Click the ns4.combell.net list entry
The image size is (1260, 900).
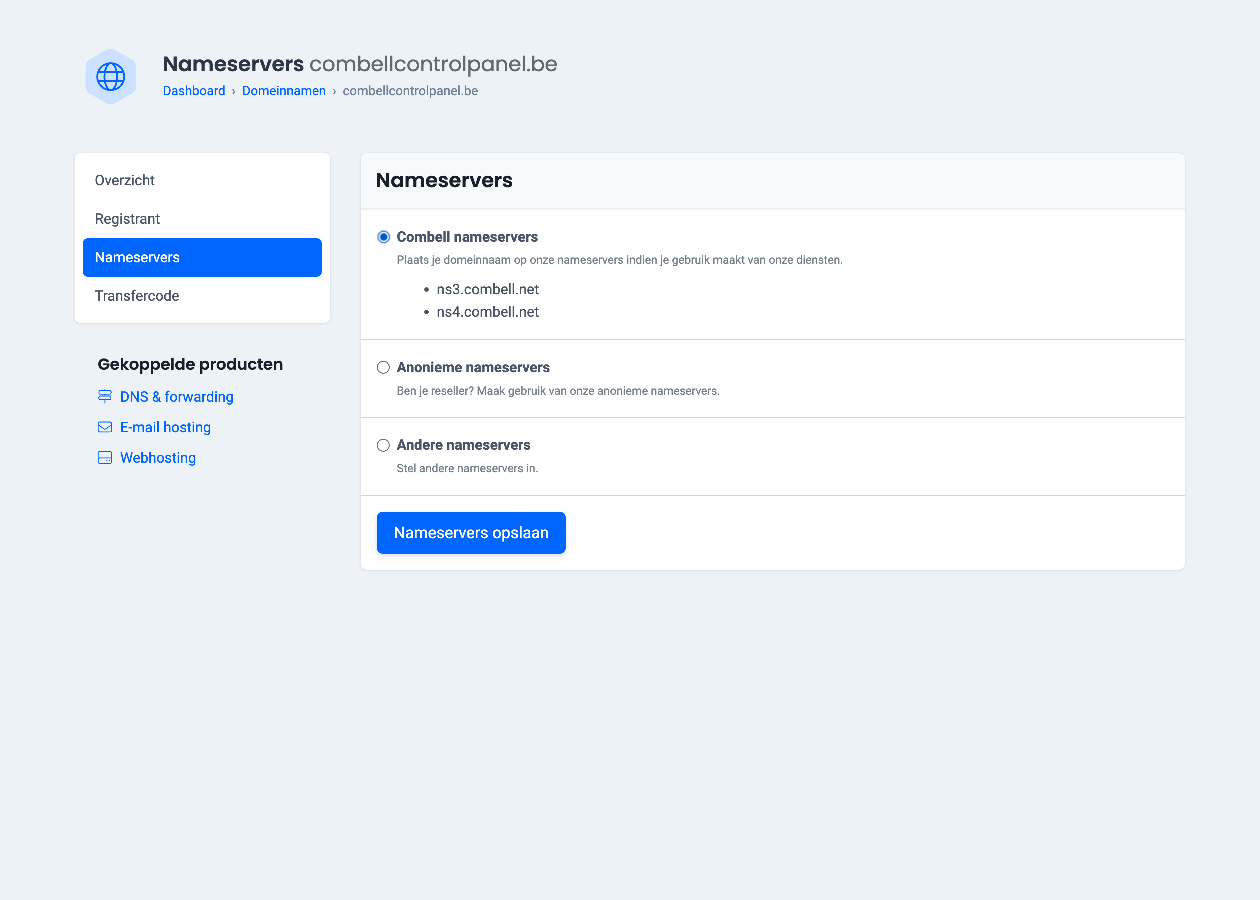pos(488,312)
